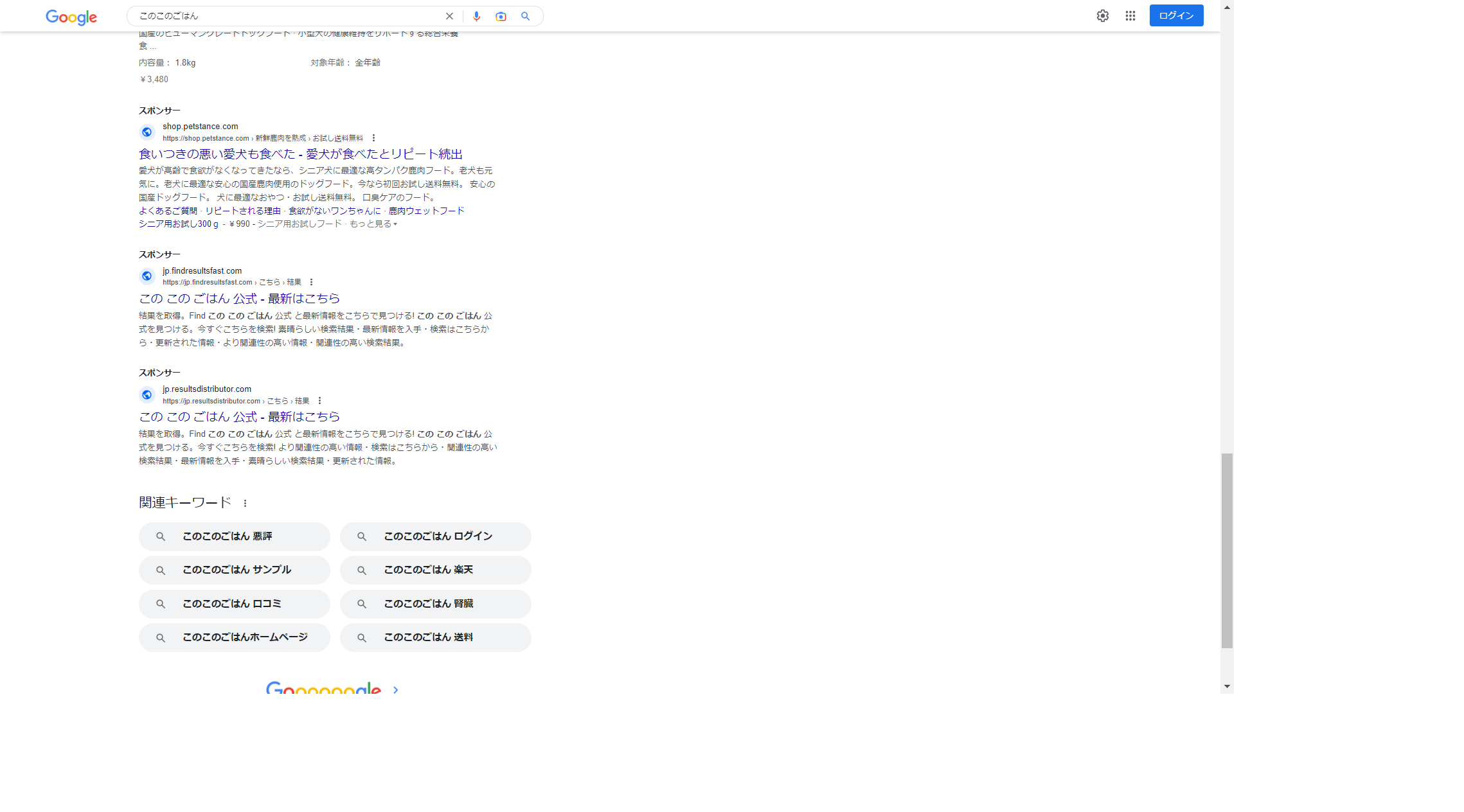Viewport: 1464px width, 812px height.
Task: Open the 食いつきの悪い愛犬も食べた ad title
Action: click(300, 154)
